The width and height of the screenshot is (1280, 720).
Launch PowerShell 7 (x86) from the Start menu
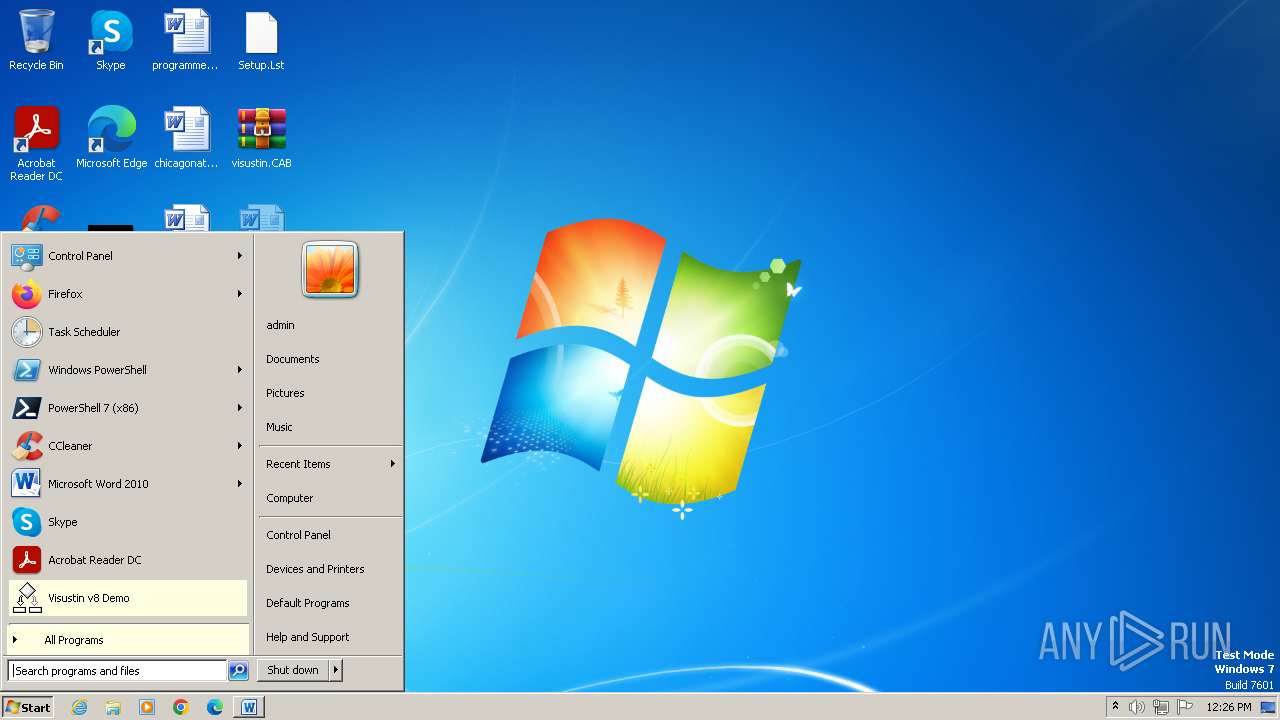128,408
